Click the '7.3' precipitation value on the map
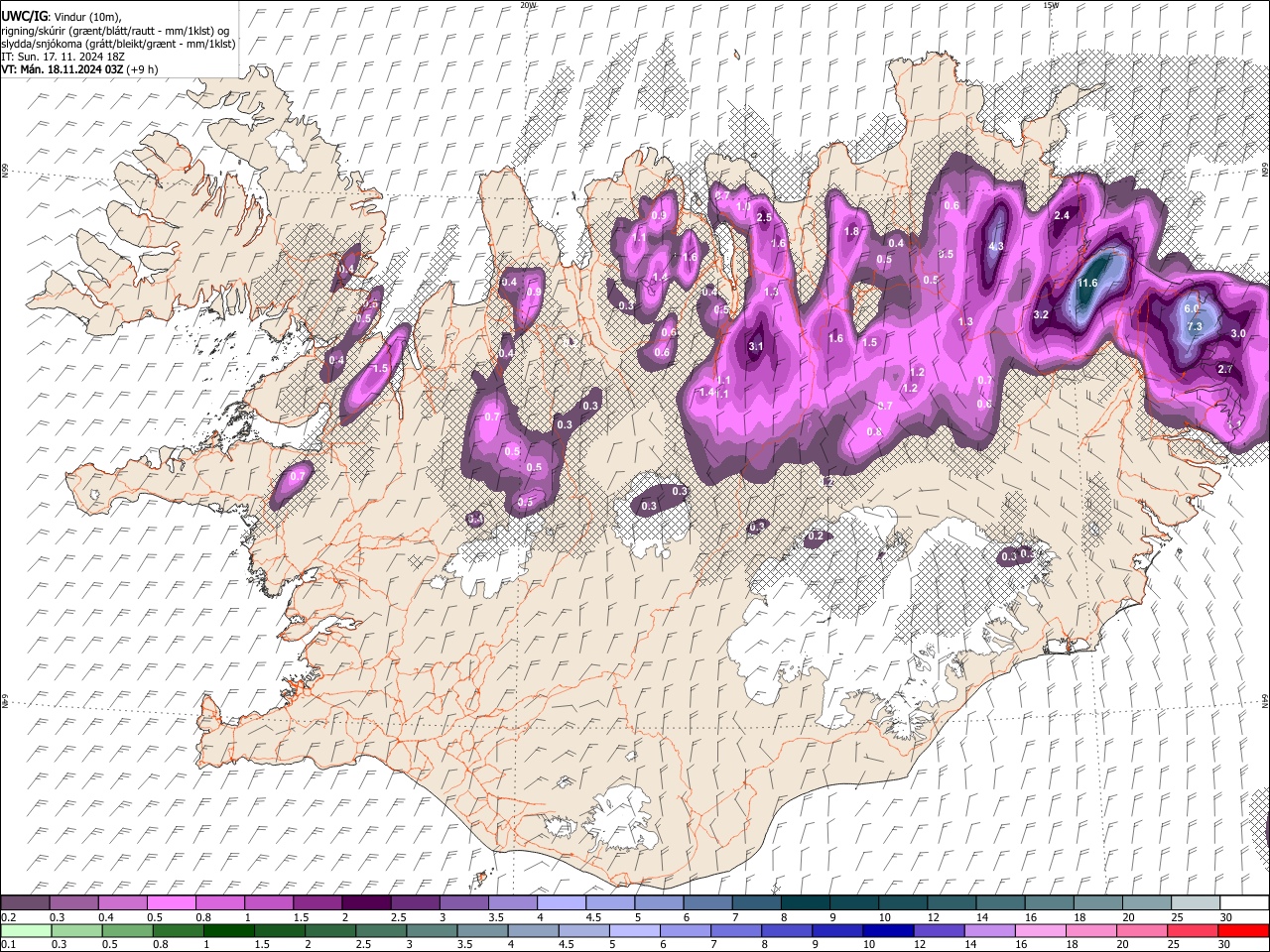 coord(1195,326)
